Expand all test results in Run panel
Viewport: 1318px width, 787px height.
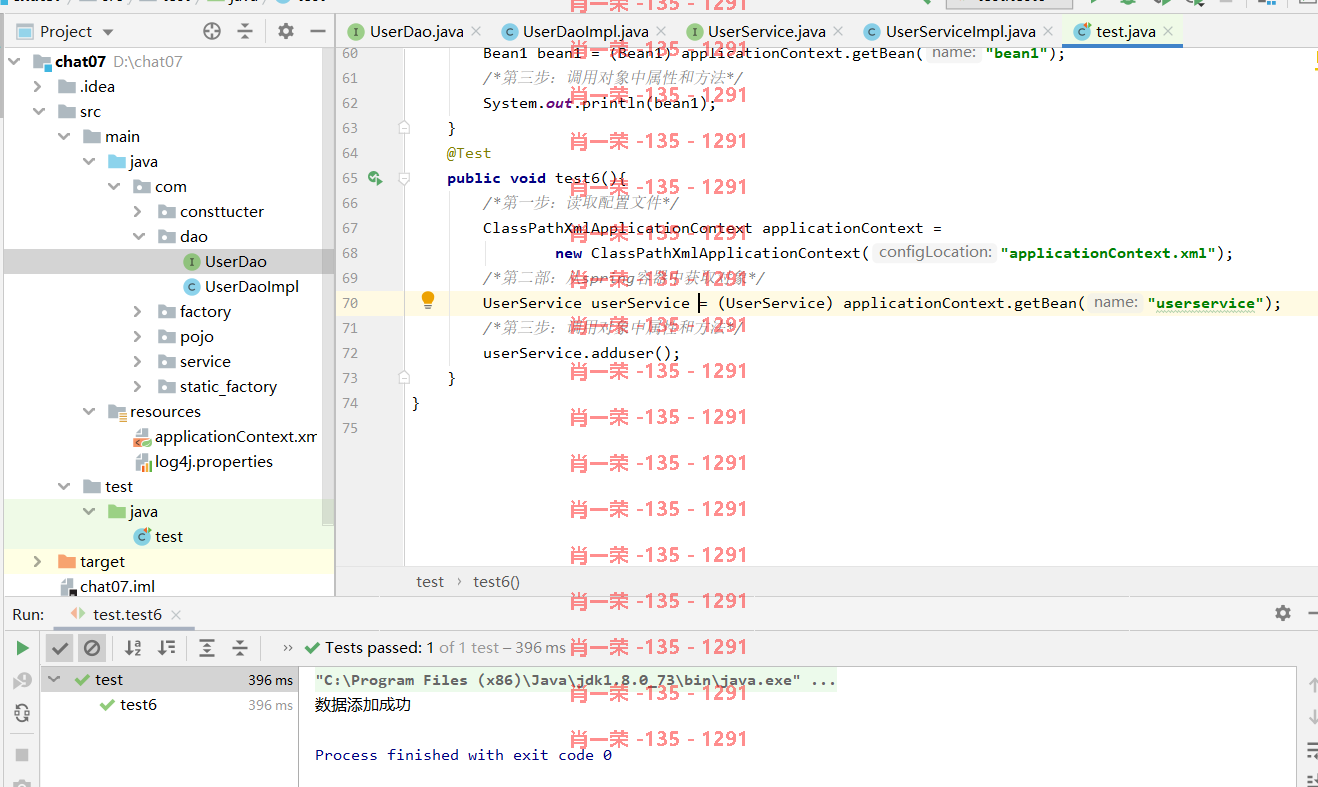pyautogui.click(x=207, y=648)
